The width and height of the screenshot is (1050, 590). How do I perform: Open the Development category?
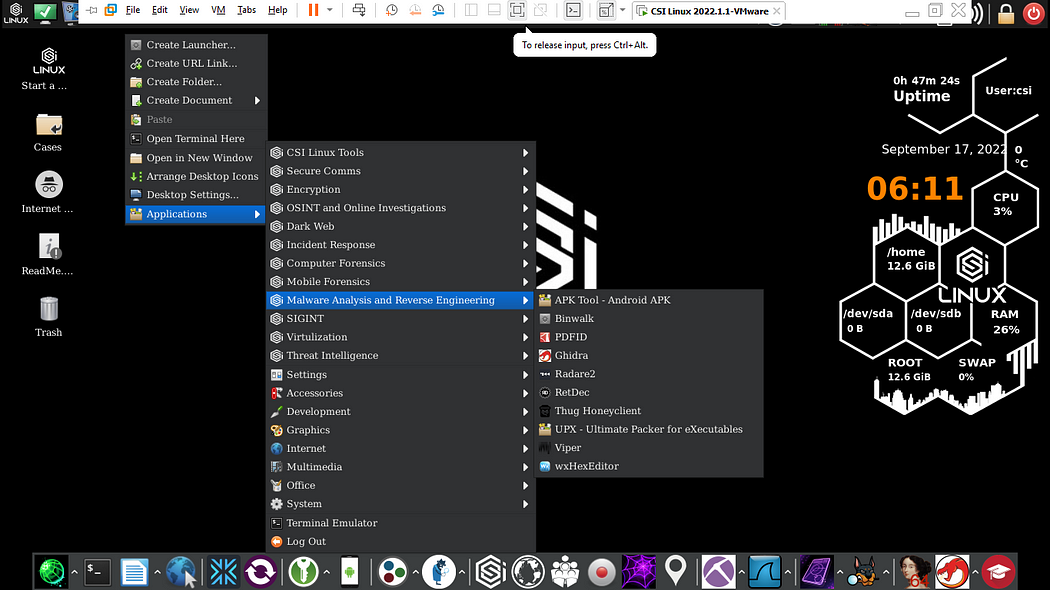(400, 411)
